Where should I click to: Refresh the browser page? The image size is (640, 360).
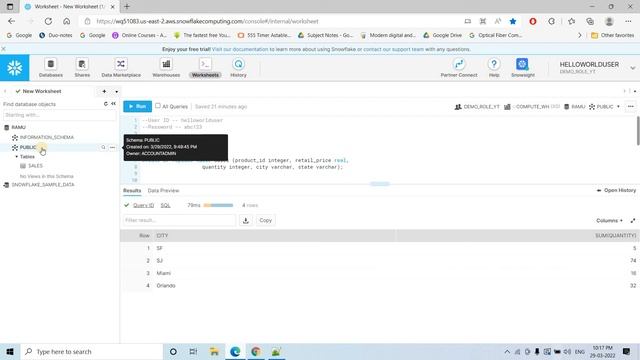(x=48, y=21)
